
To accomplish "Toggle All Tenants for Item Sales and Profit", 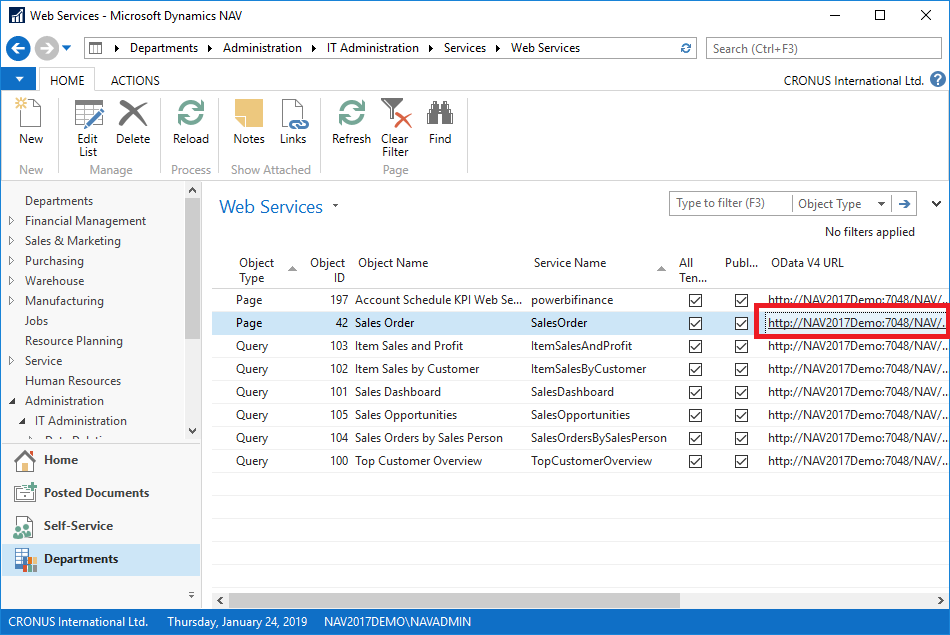I will coord(696,346).
